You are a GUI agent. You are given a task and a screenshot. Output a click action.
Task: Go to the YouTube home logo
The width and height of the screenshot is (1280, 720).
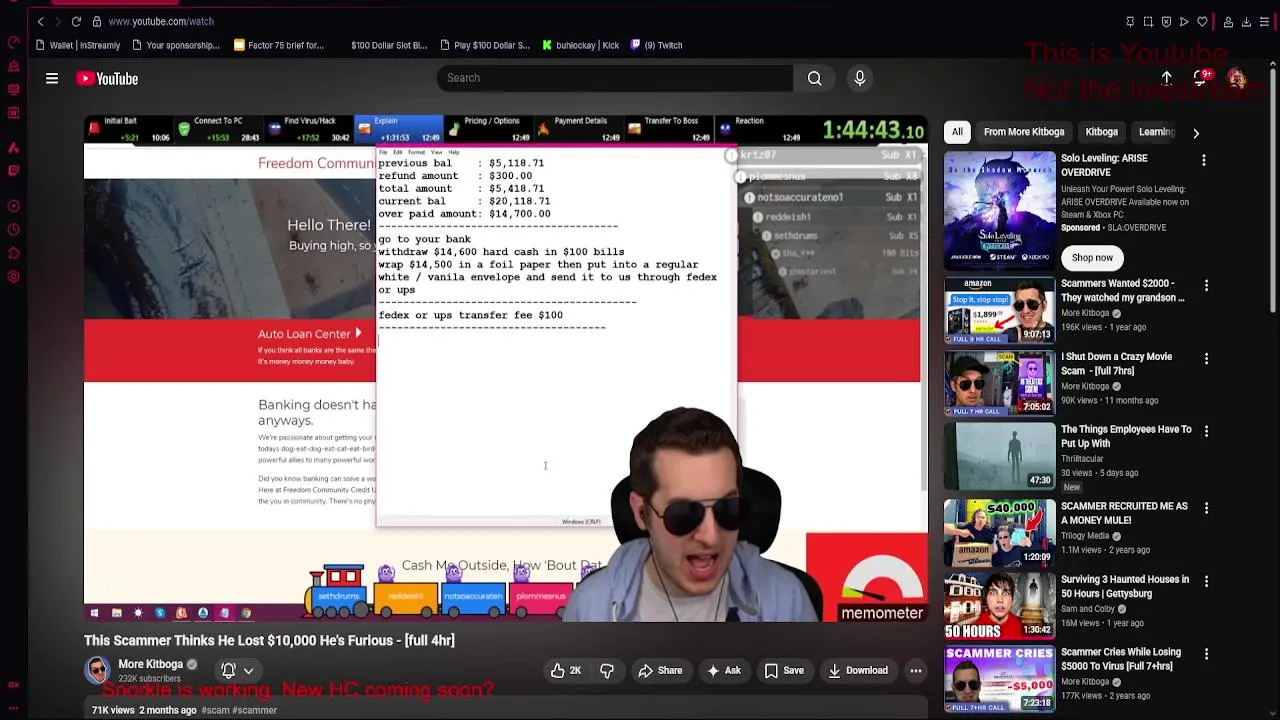click(x=107, y=79)
